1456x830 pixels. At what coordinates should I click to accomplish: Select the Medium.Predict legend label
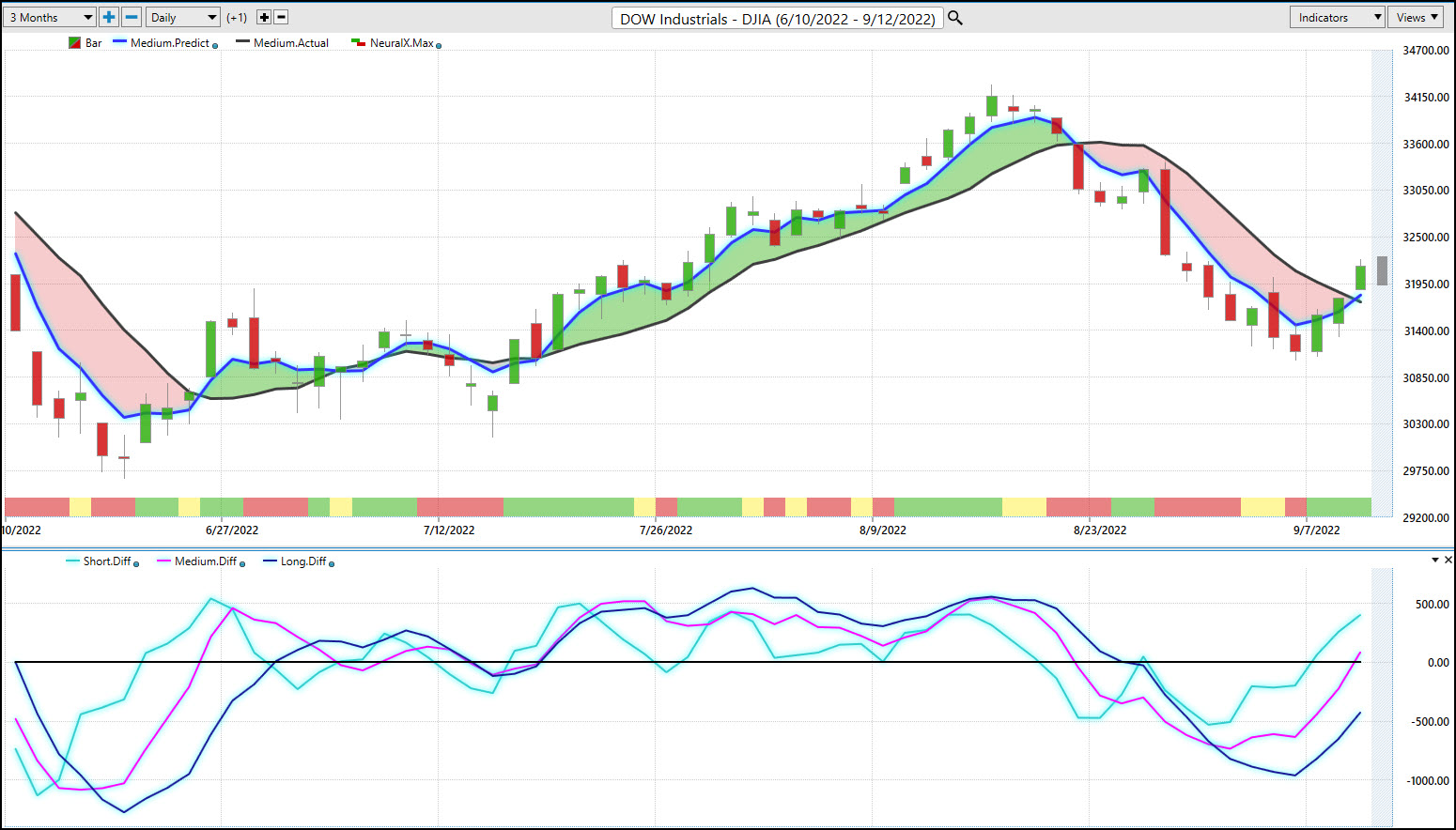click(170, 43)
